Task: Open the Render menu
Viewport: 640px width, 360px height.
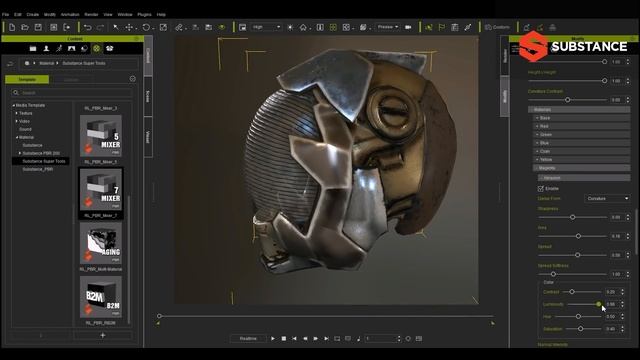Action: 91,14
